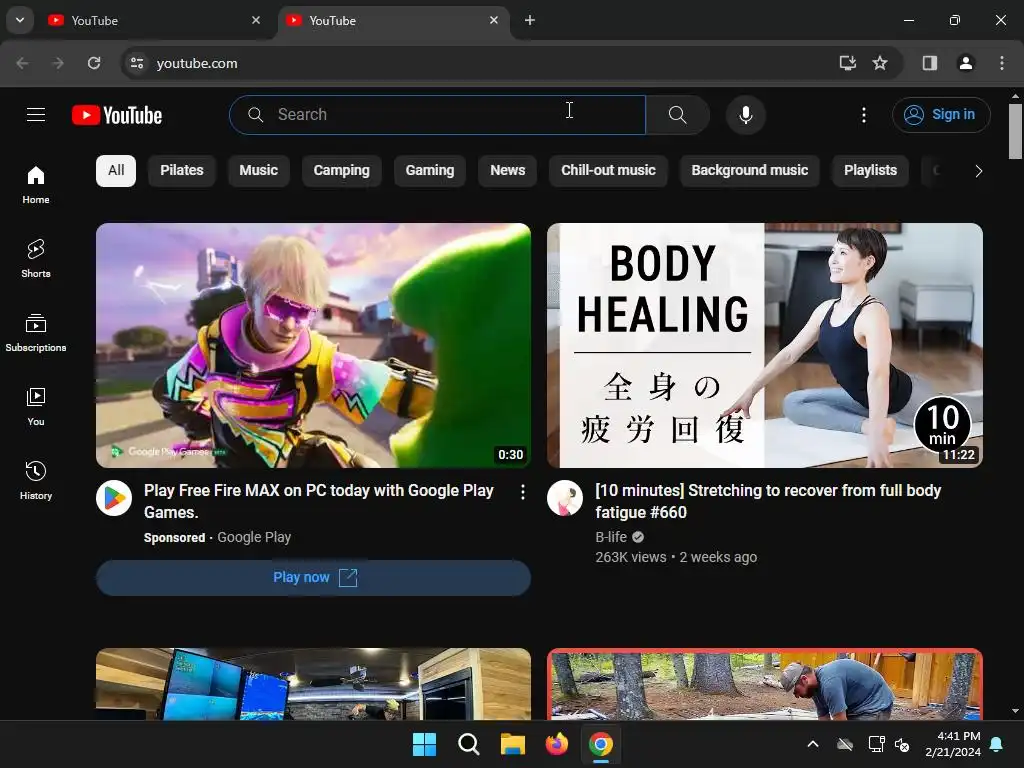Click the magnifier search button
Image resolution: width=1024 pixels, height=768 pixels.
[678, 115]
